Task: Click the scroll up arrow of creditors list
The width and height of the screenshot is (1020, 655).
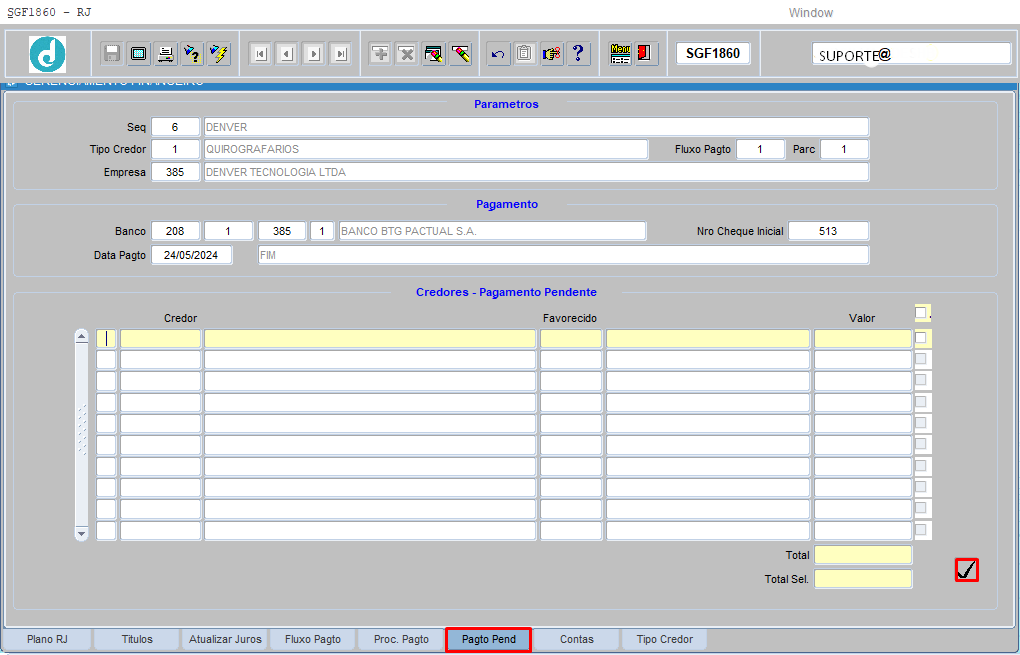Action: (82, 337)
